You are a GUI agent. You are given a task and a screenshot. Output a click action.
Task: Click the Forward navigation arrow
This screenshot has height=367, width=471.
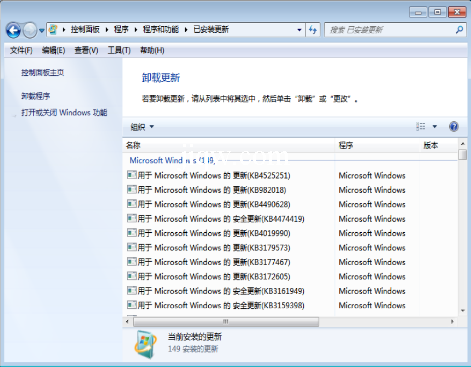point(30,30)
